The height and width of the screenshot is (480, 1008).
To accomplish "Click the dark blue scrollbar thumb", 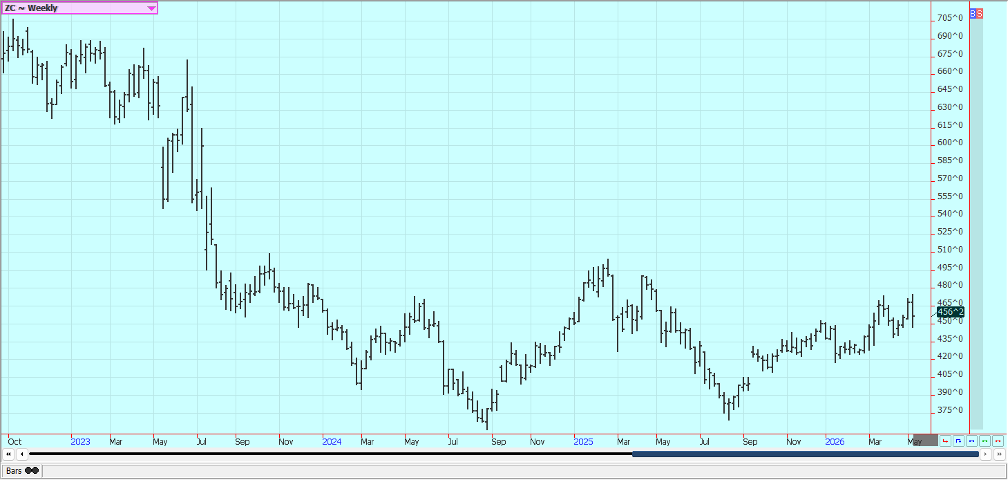I will pos(806,454).
